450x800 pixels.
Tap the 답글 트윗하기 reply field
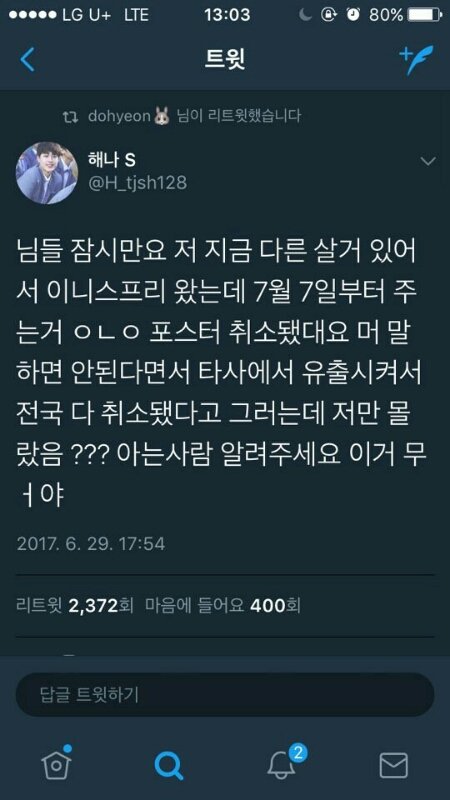click(225, 694)
